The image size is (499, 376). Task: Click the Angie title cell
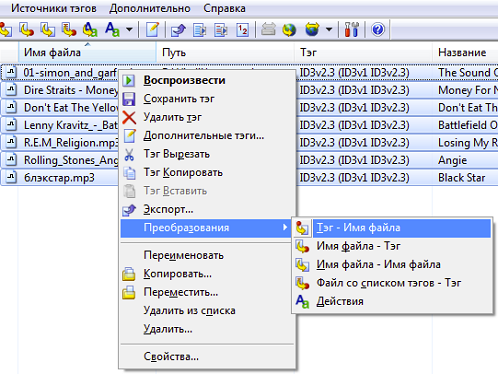pyautogui.click(x=452, y=160)
